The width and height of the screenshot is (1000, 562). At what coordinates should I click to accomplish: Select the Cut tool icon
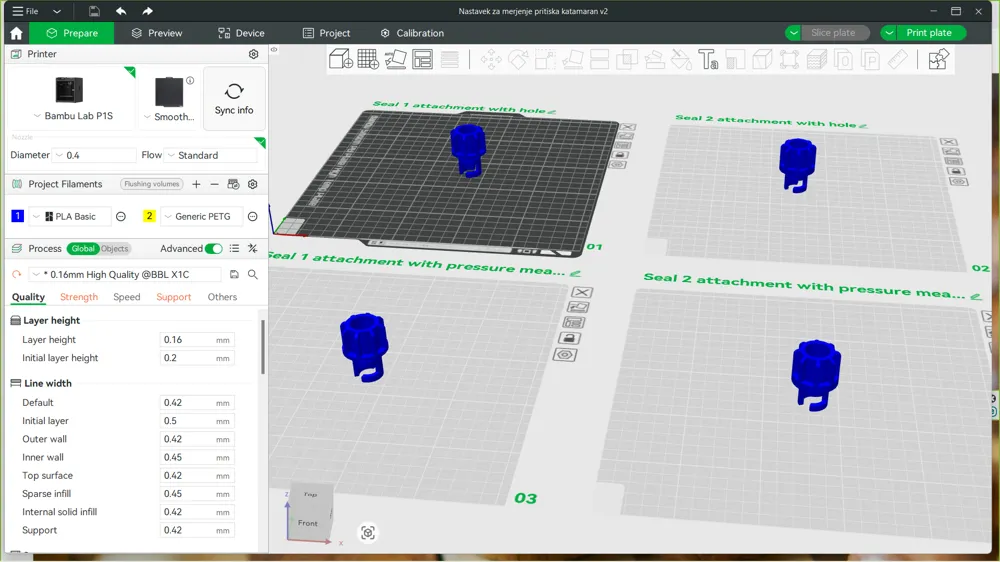[x=599, y=59]
